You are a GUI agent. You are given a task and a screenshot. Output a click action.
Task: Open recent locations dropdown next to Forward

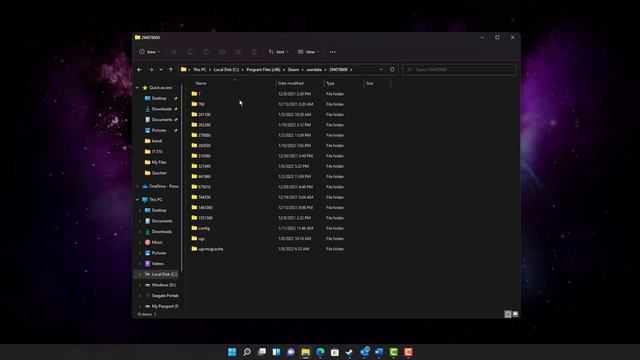point(161,70)
